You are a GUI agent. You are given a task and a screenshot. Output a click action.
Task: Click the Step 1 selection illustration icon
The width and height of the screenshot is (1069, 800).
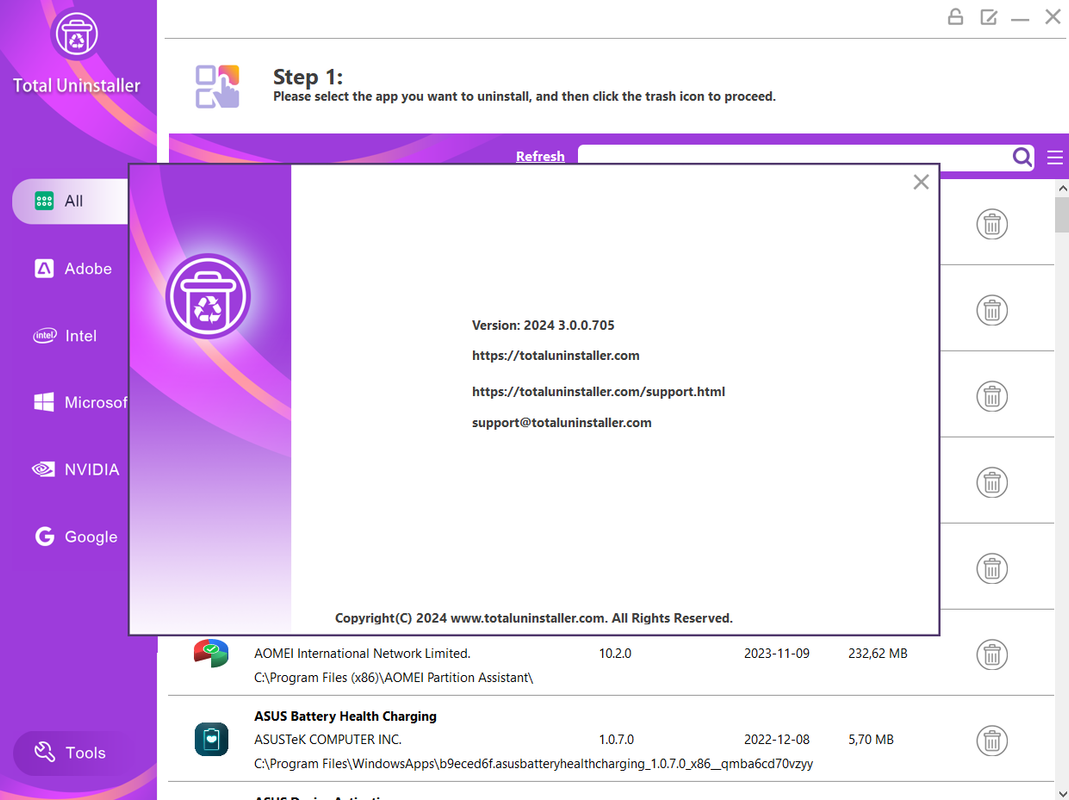217,86
